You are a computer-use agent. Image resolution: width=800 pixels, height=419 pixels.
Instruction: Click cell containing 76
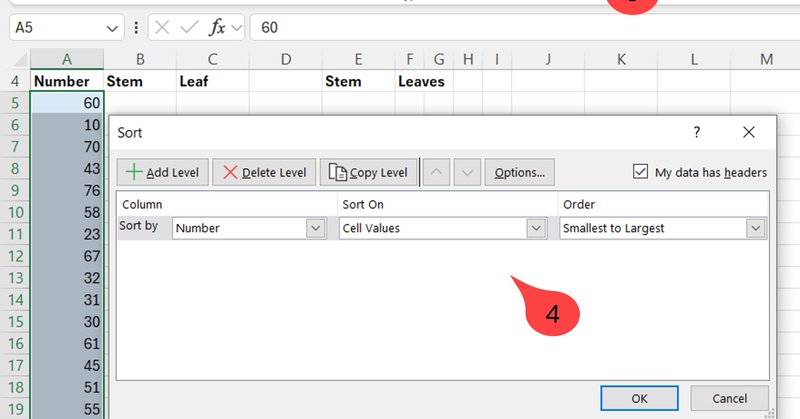[x=67, y=190]
